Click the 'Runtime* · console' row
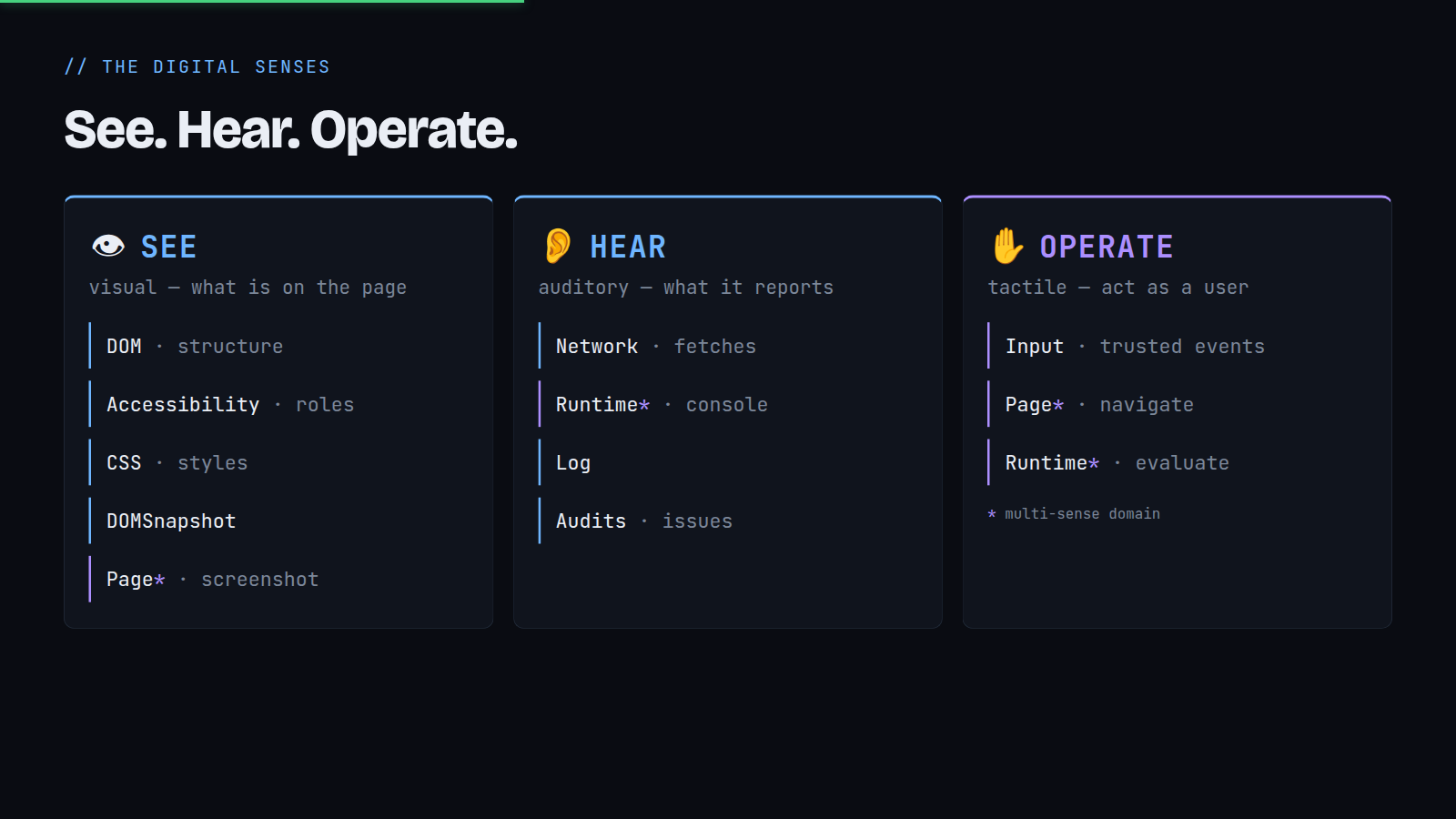 point(728,404)
